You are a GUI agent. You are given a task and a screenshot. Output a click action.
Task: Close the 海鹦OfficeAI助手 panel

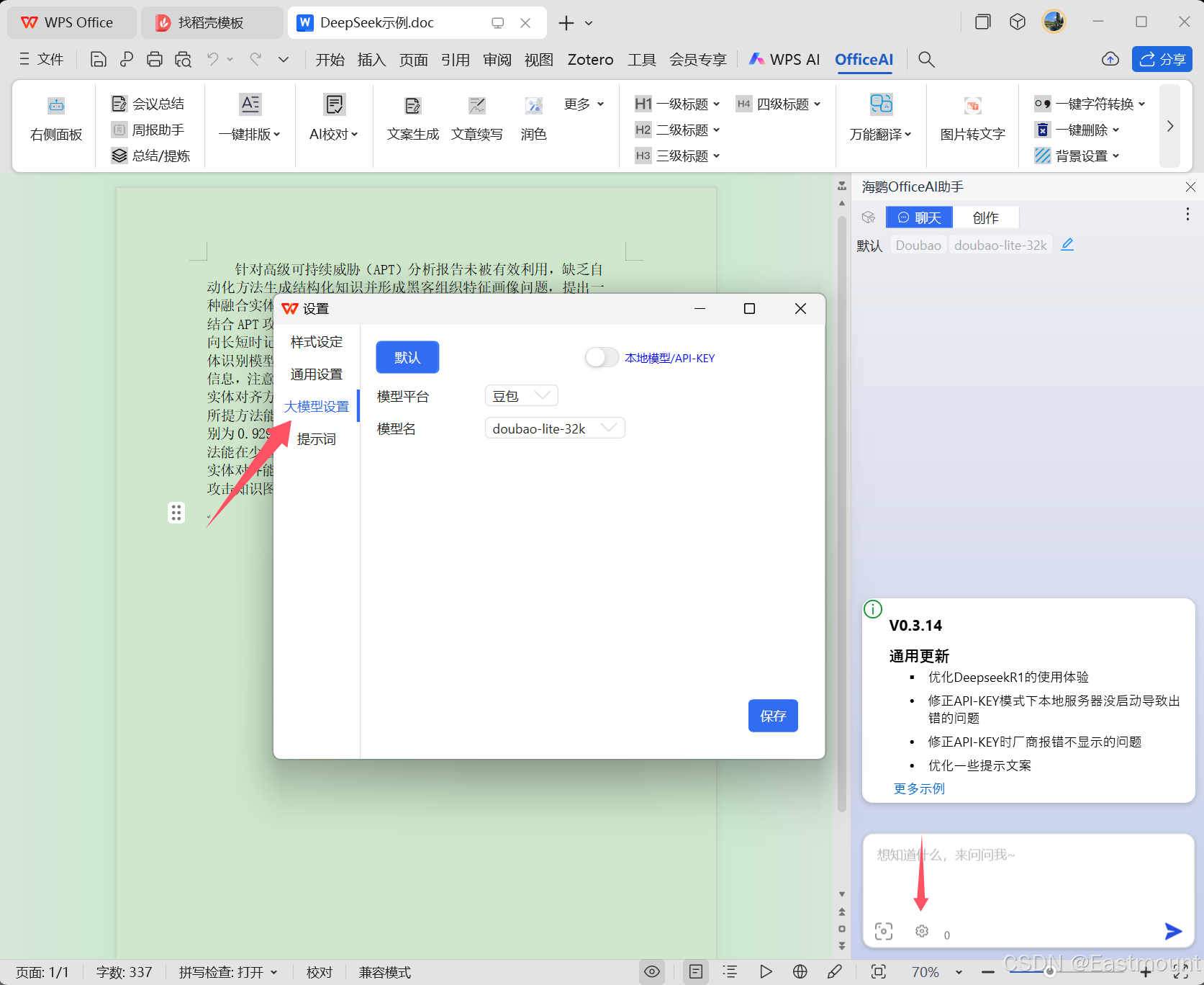(x=1190, y=186)
